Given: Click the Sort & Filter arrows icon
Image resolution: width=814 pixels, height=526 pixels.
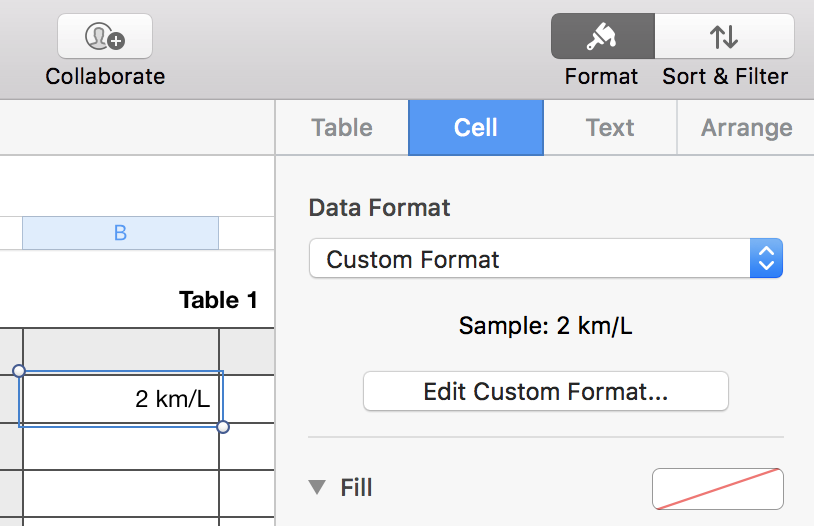Looking at the screenshot, I should pos(724,37).
